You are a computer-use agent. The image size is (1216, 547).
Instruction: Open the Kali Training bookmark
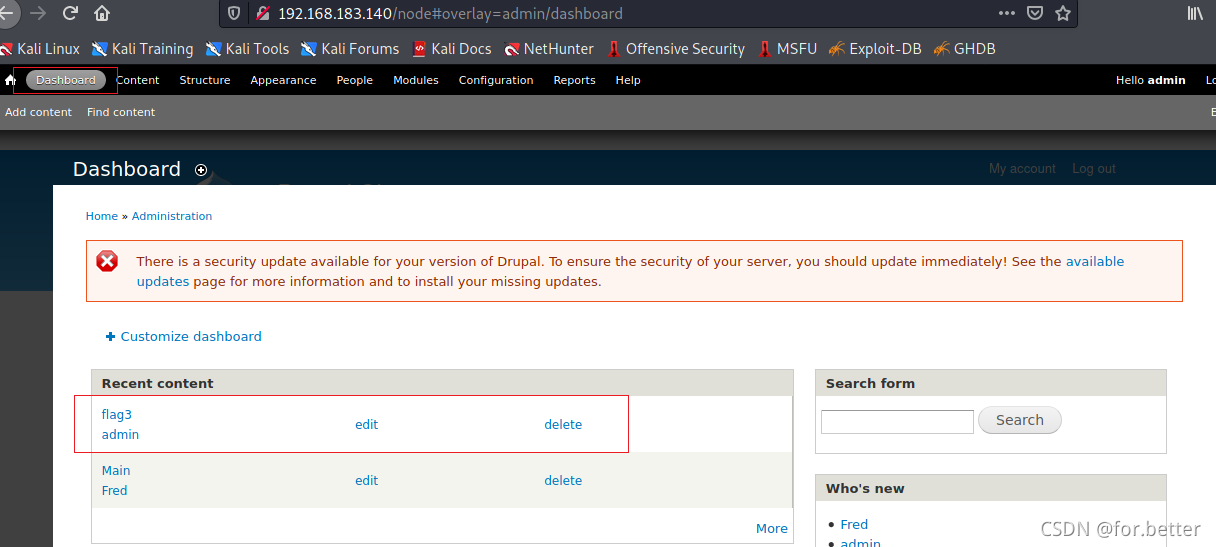click(x=142, y=49)
